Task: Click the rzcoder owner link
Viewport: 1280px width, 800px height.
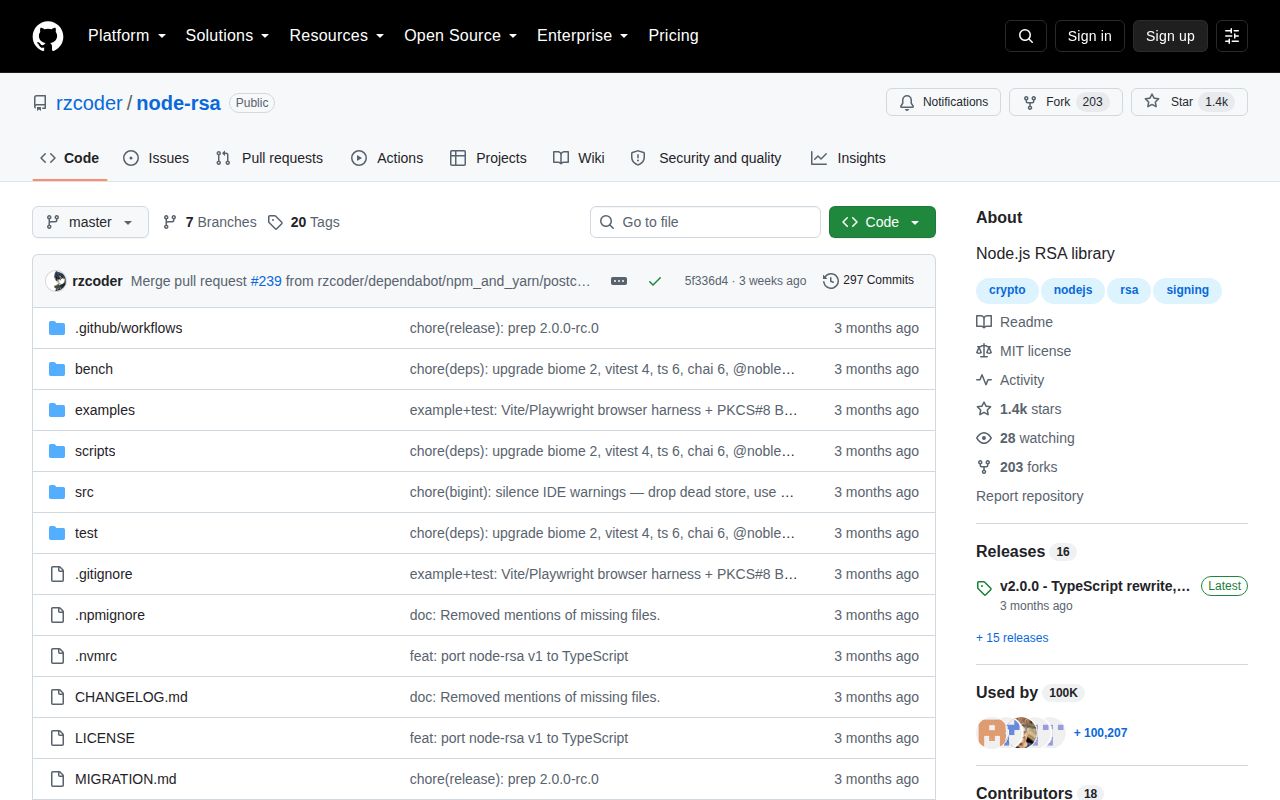Action: [x=89, y=103]
